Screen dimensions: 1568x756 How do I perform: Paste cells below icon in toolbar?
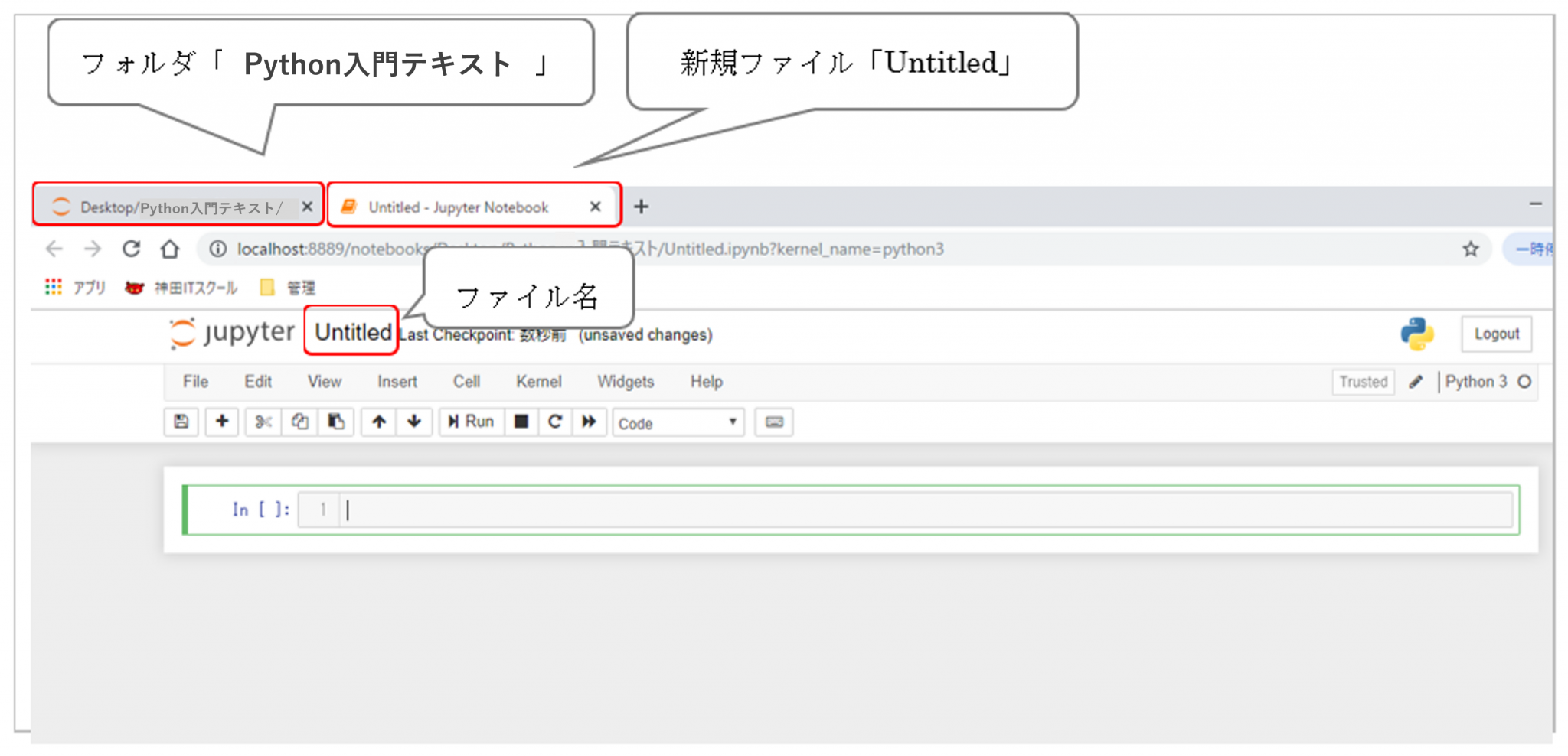click(x=335, y=422)
